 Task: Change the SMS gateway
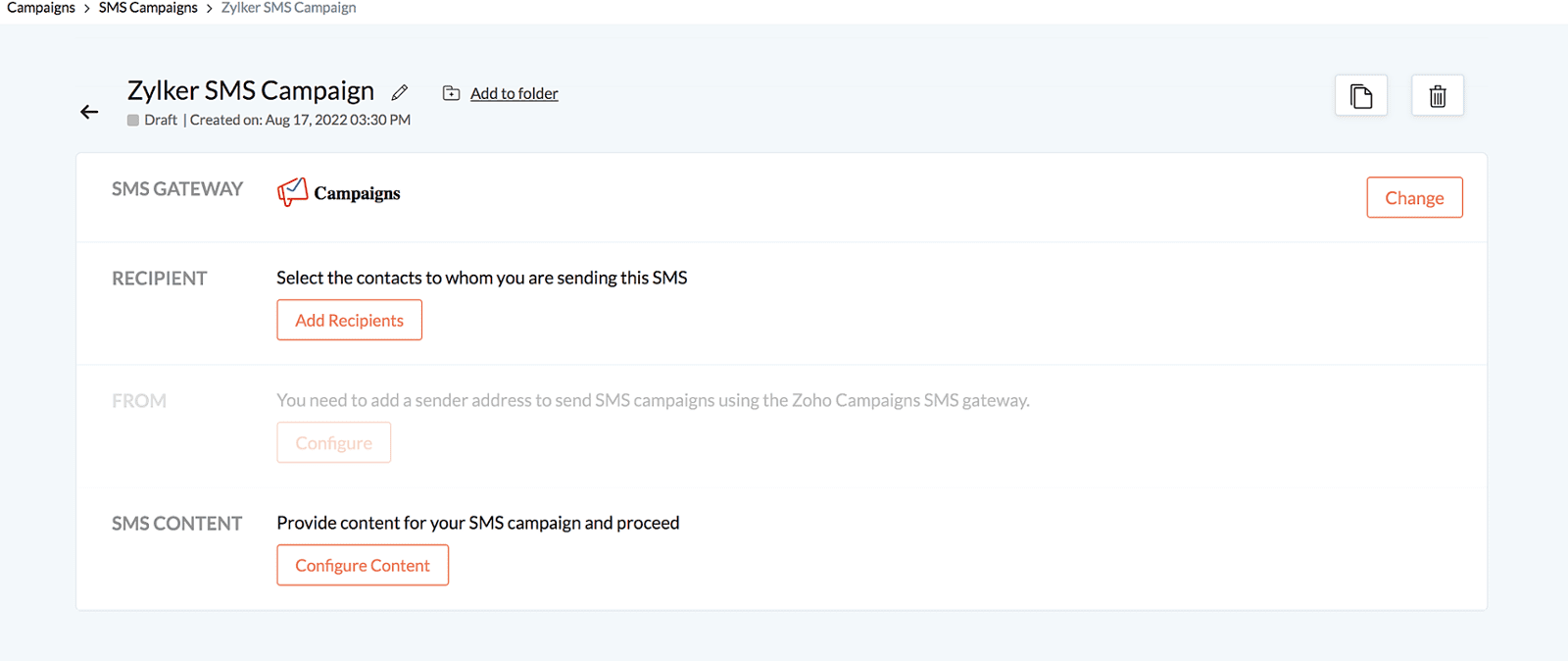[x=1414, y=197]
